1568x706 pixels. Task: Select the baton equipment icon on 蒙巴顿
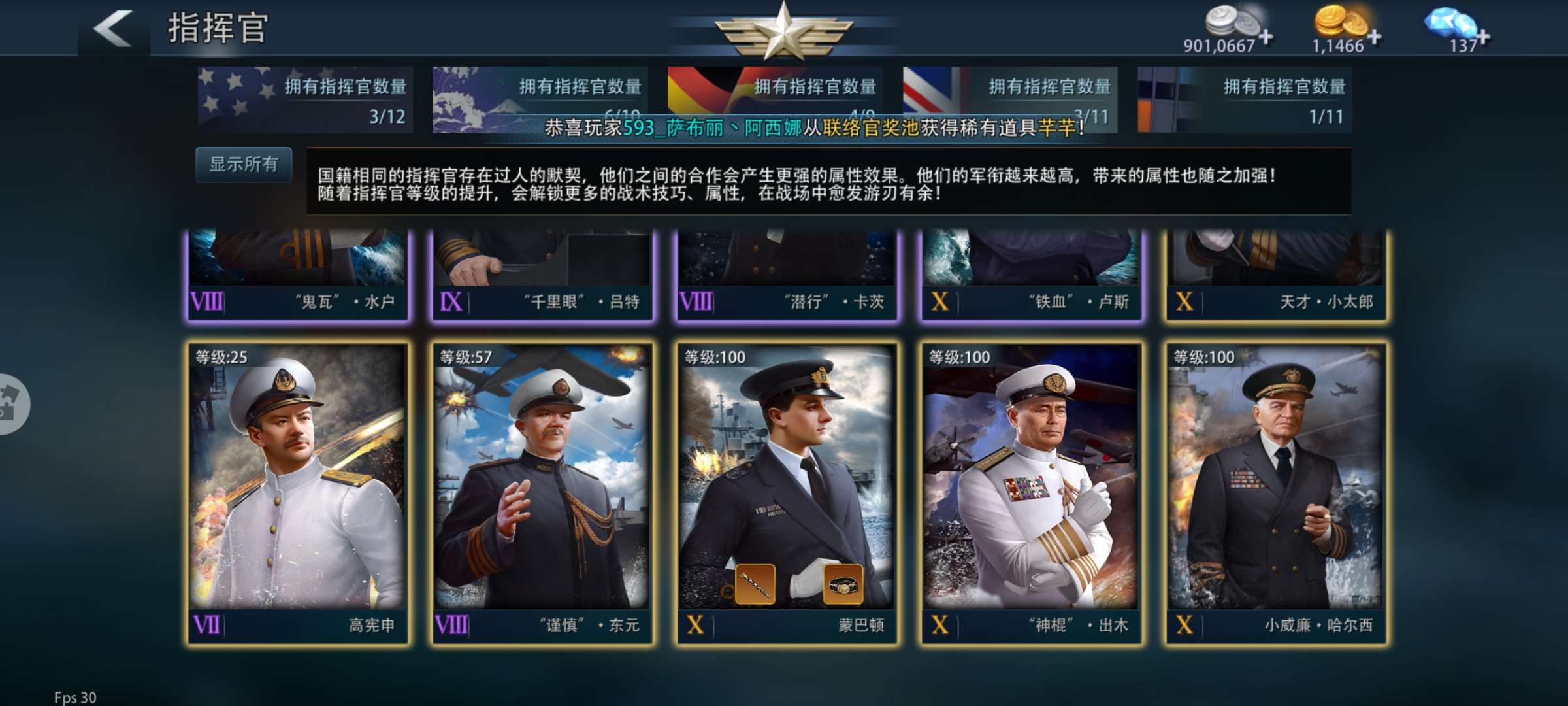click(755, 584)
